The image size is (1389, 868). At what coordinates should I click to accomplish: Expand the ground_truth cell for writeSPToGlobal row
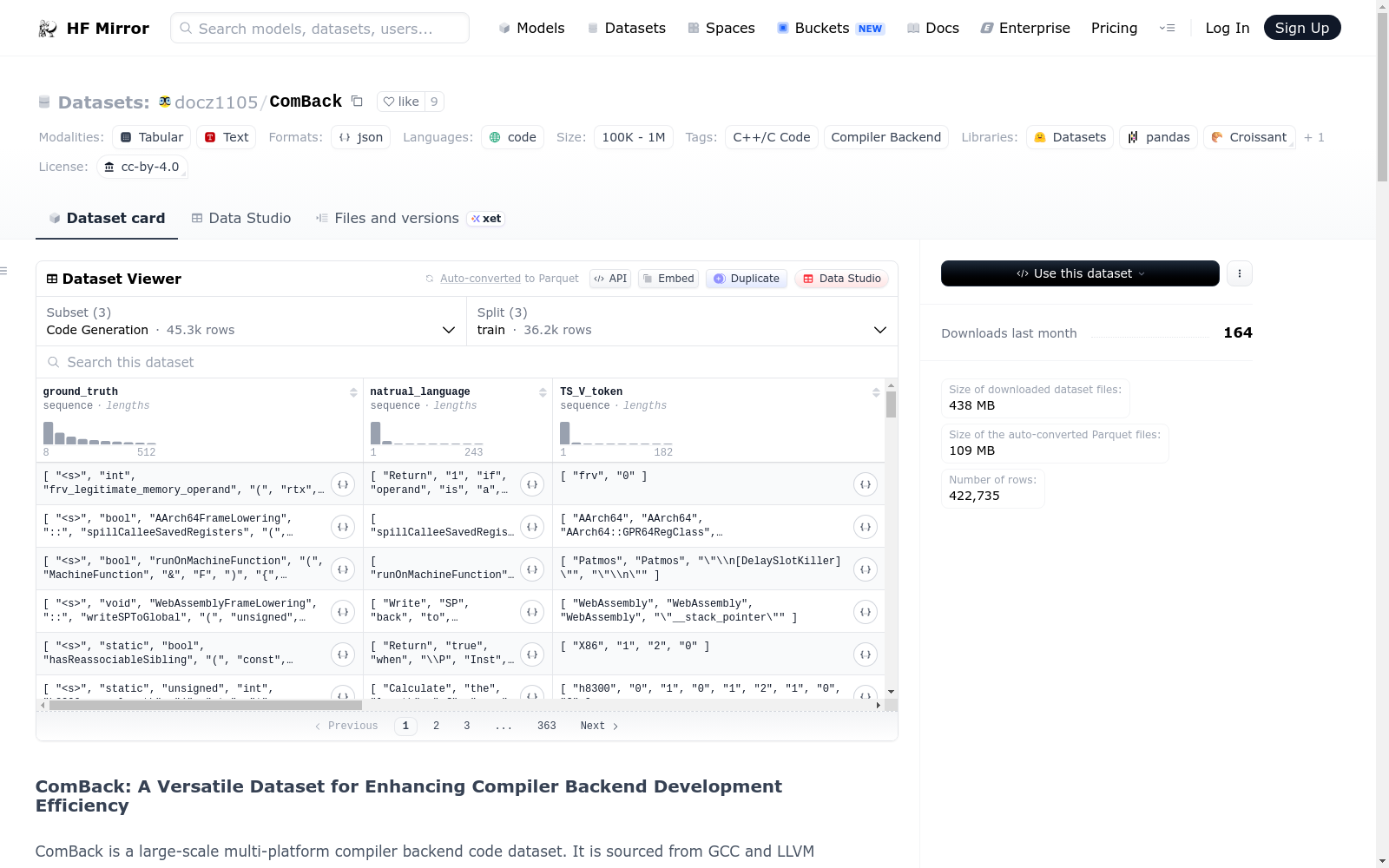click(x=343, y=612)
